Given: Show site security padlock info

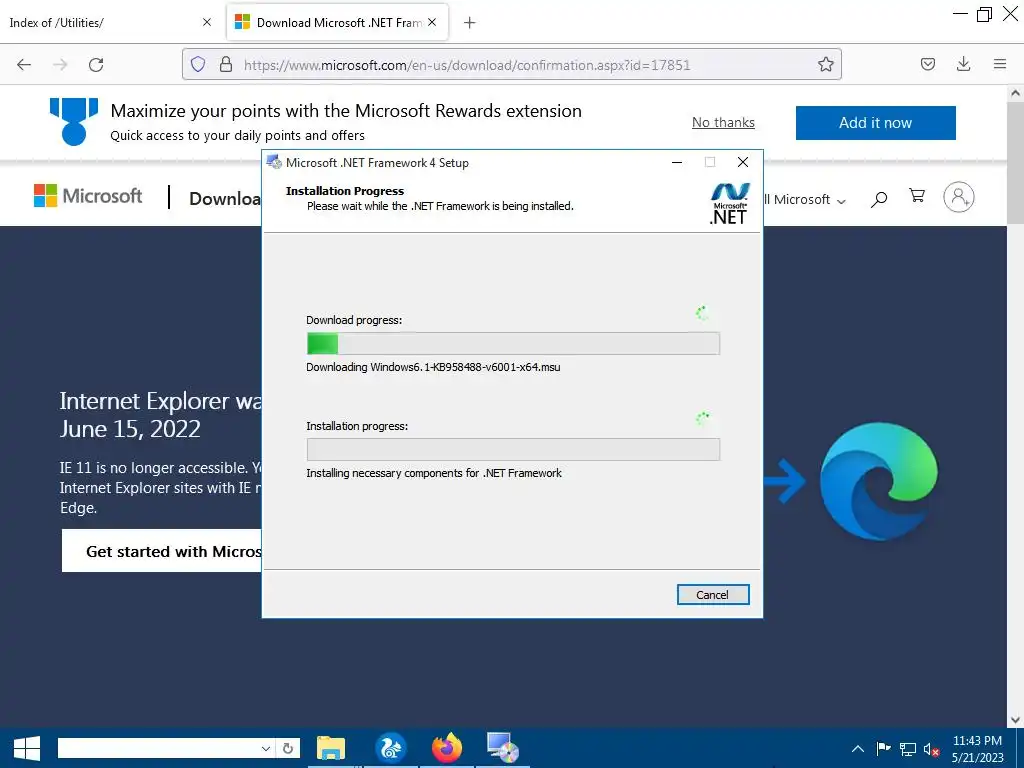Looking at the screenshot, I should click(x=226, y=64).
